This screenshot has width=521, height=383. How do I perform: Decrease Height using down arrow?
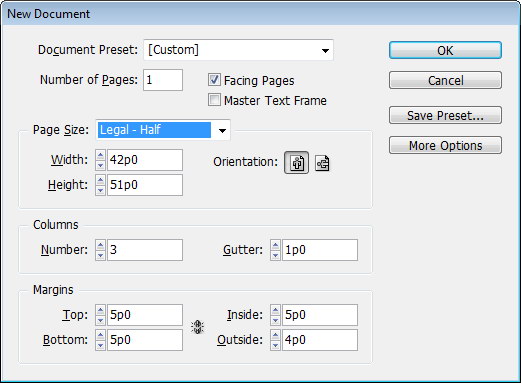100,190
